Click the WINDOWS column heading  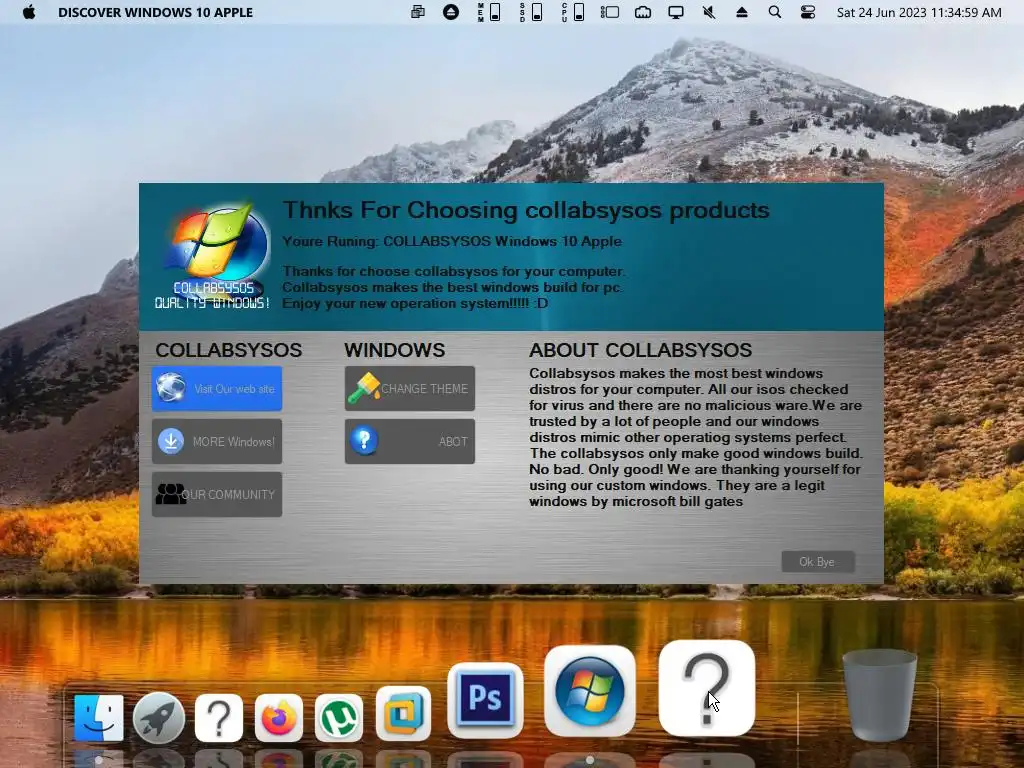(x=394, y=350)
